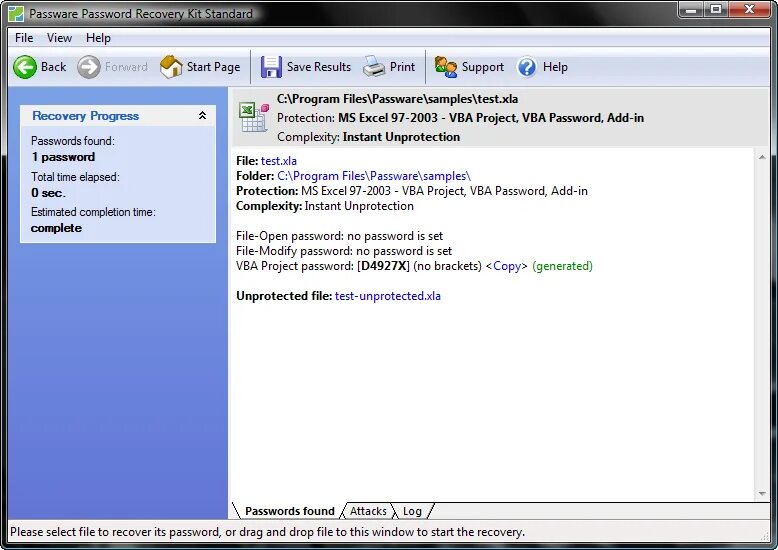Viewport: 778px width, 550px height.
Task: Open the Help menu
Action: point(98,38)
